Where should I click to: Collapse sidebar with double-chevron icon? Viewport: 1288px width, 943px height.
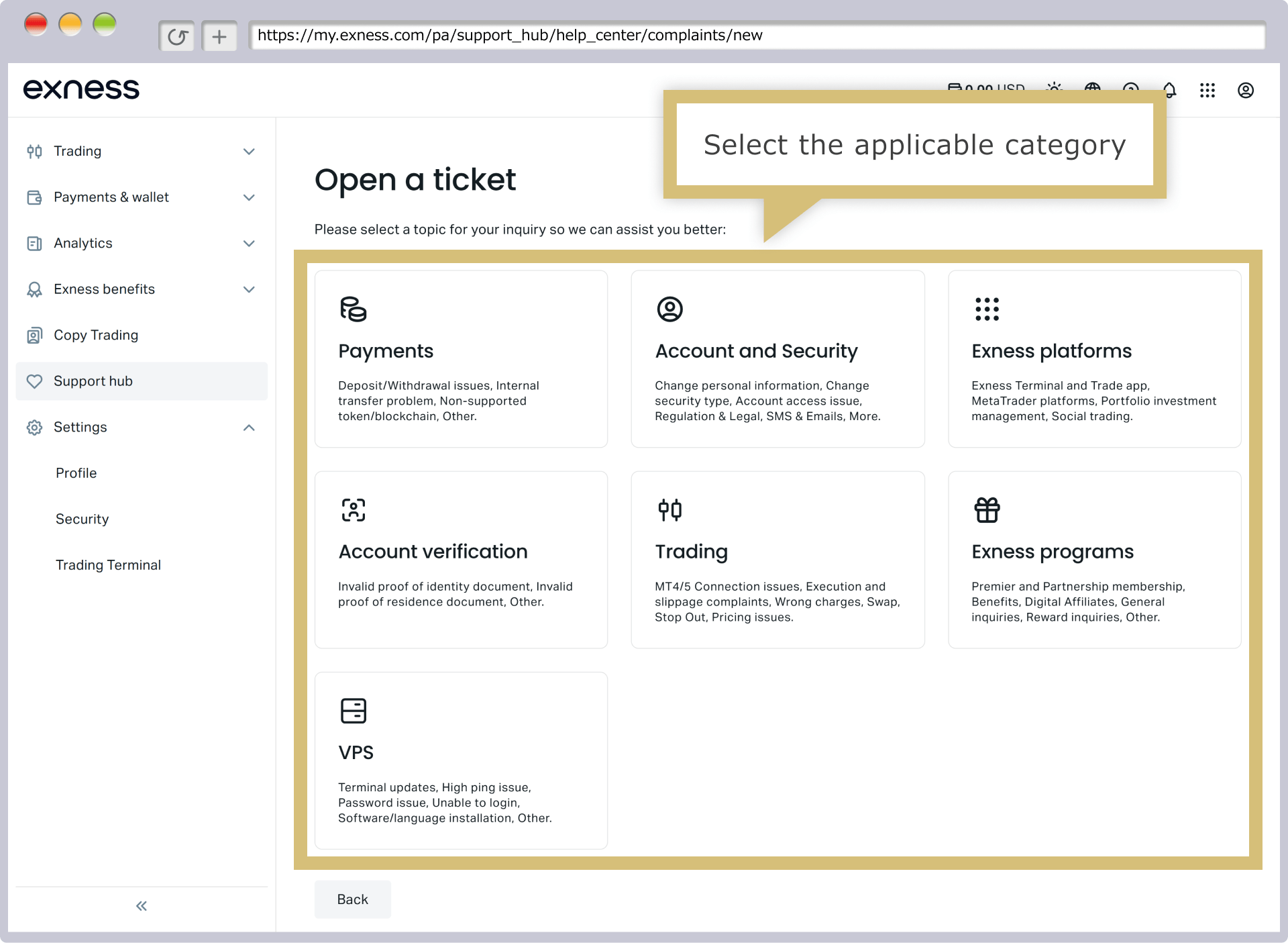point(142,906)
